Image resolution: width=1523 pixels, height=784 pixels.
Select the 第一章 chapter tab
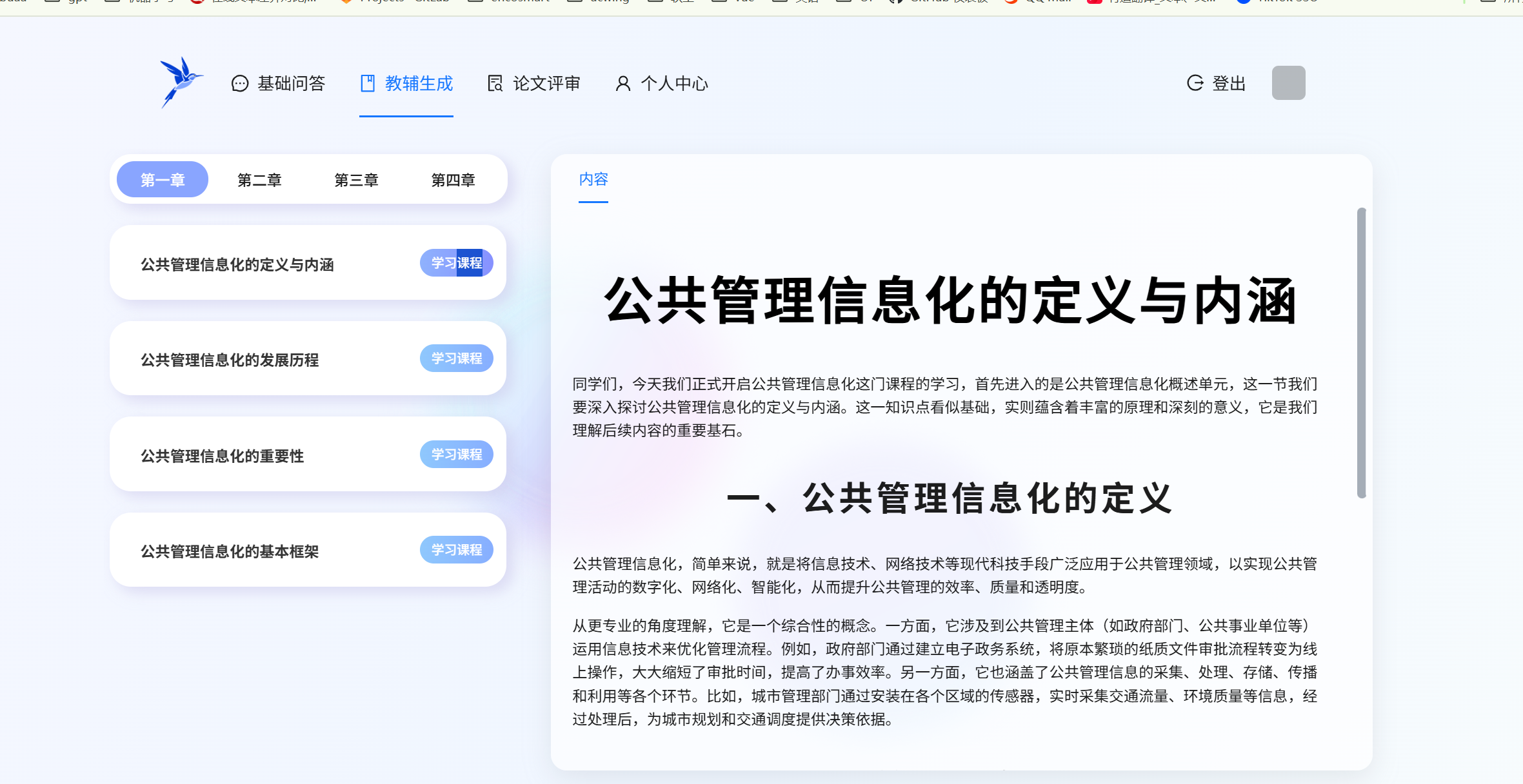click(163, 180)
